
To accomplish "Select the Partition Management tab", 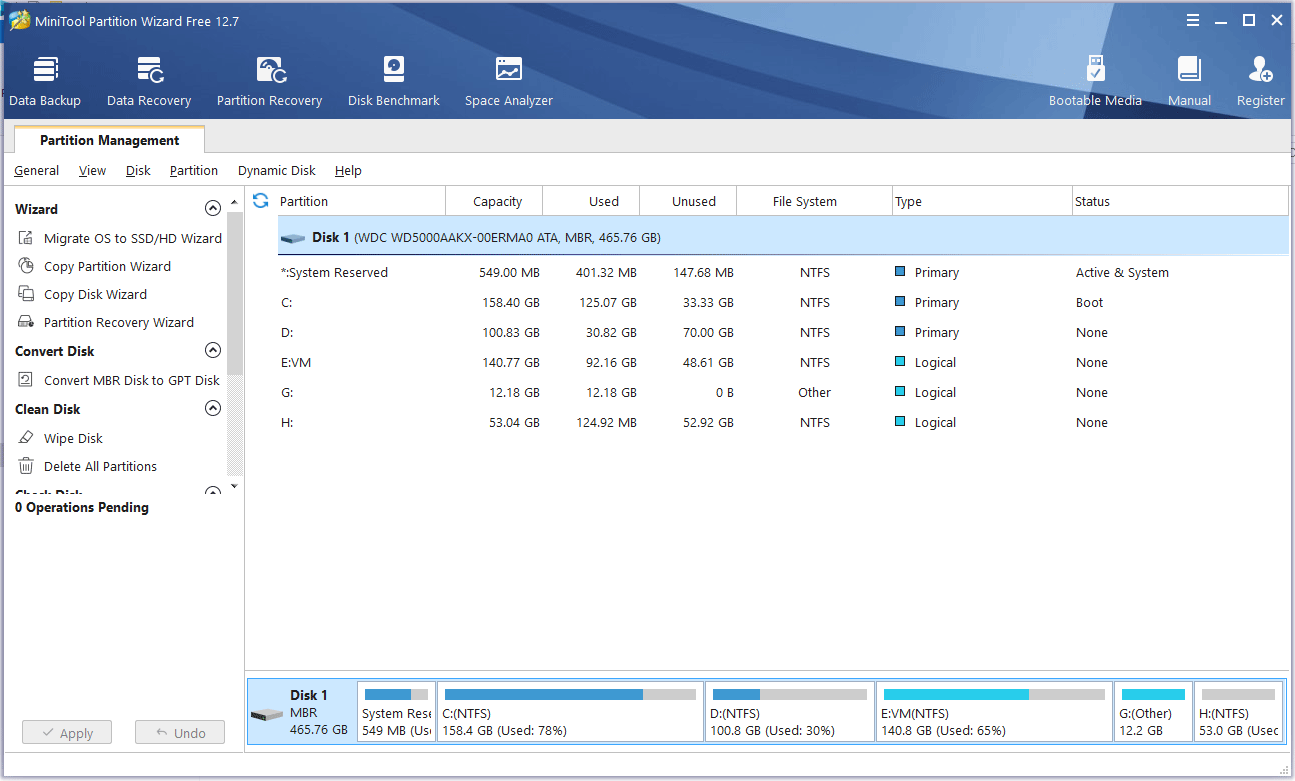I will click(x=110, y=140).
